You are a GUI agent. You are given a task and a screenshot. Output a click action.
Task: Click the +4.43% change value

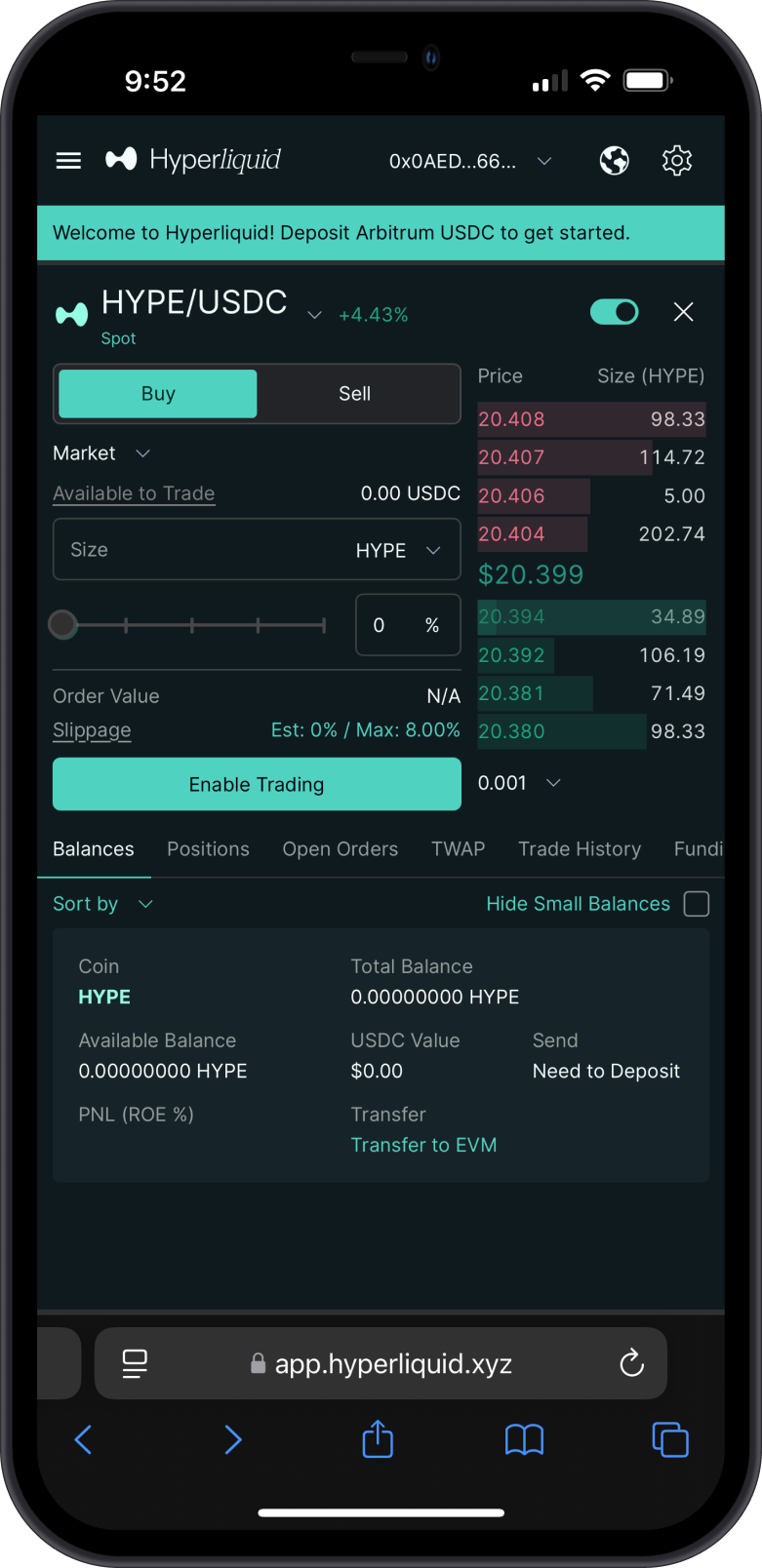coord(374,315)
